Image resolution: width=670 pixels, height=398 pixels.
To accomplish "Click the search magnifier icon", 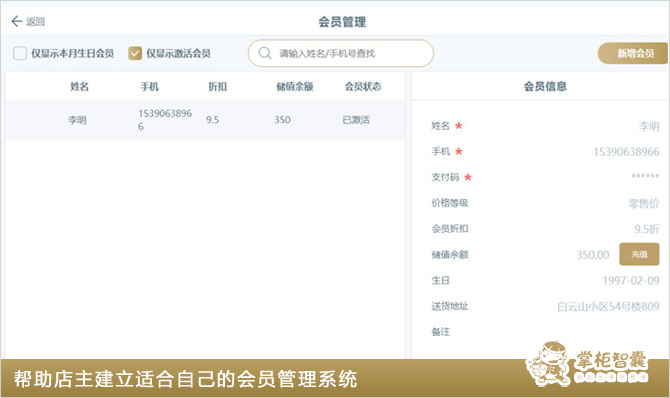I will [x=265, y=53].
